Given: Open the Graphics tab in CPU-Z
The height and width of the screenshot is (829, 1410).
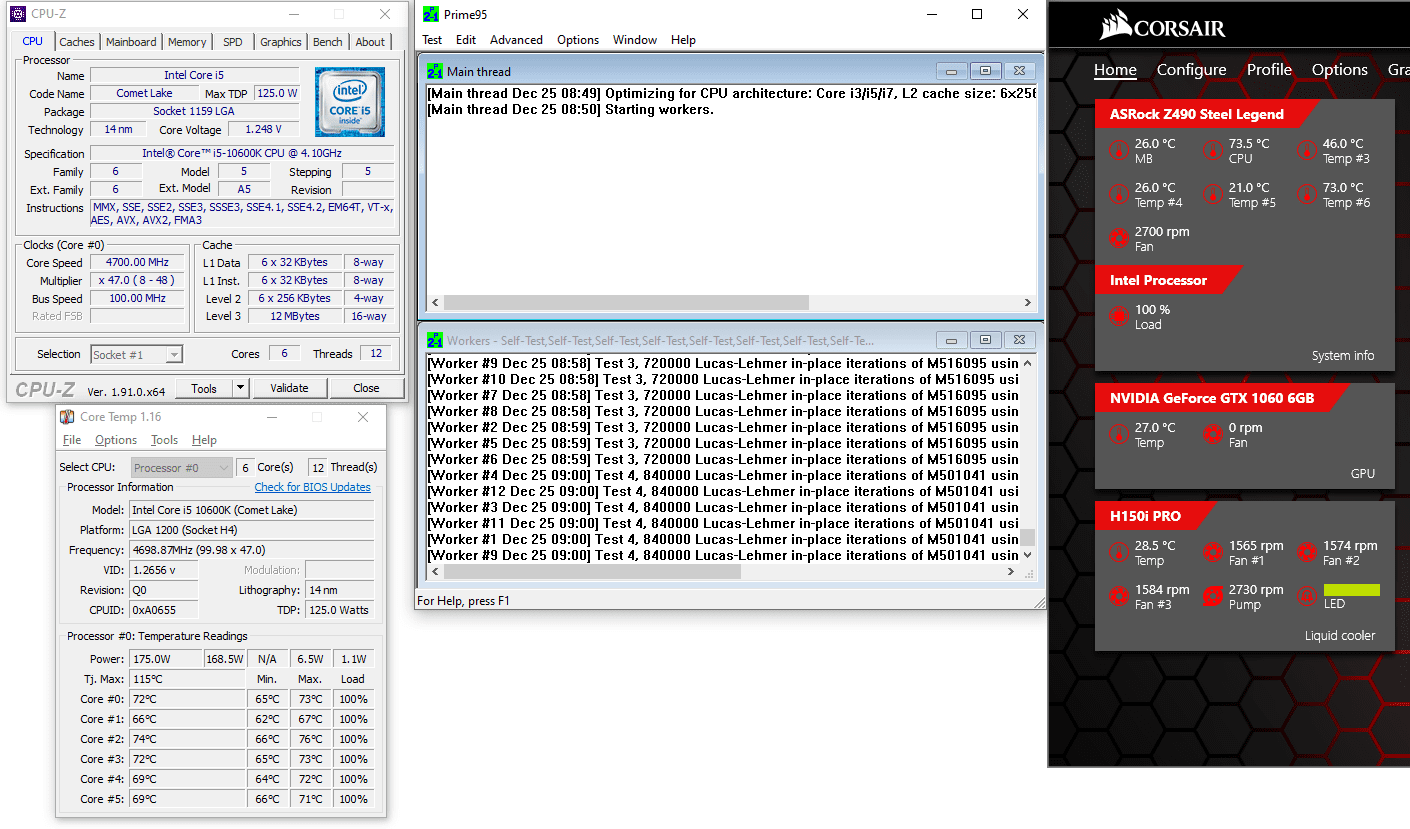Looking at the screenshot, I should pos(280,42).
